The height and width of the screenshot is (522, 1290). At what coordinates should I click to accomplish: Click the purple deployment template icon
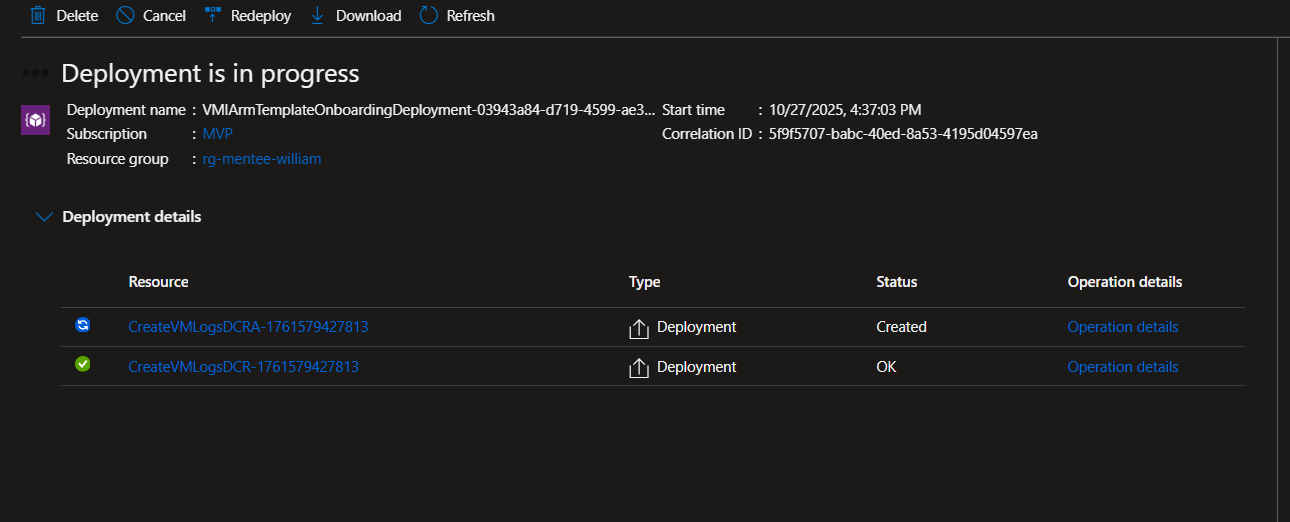click(x=36, y=121)
